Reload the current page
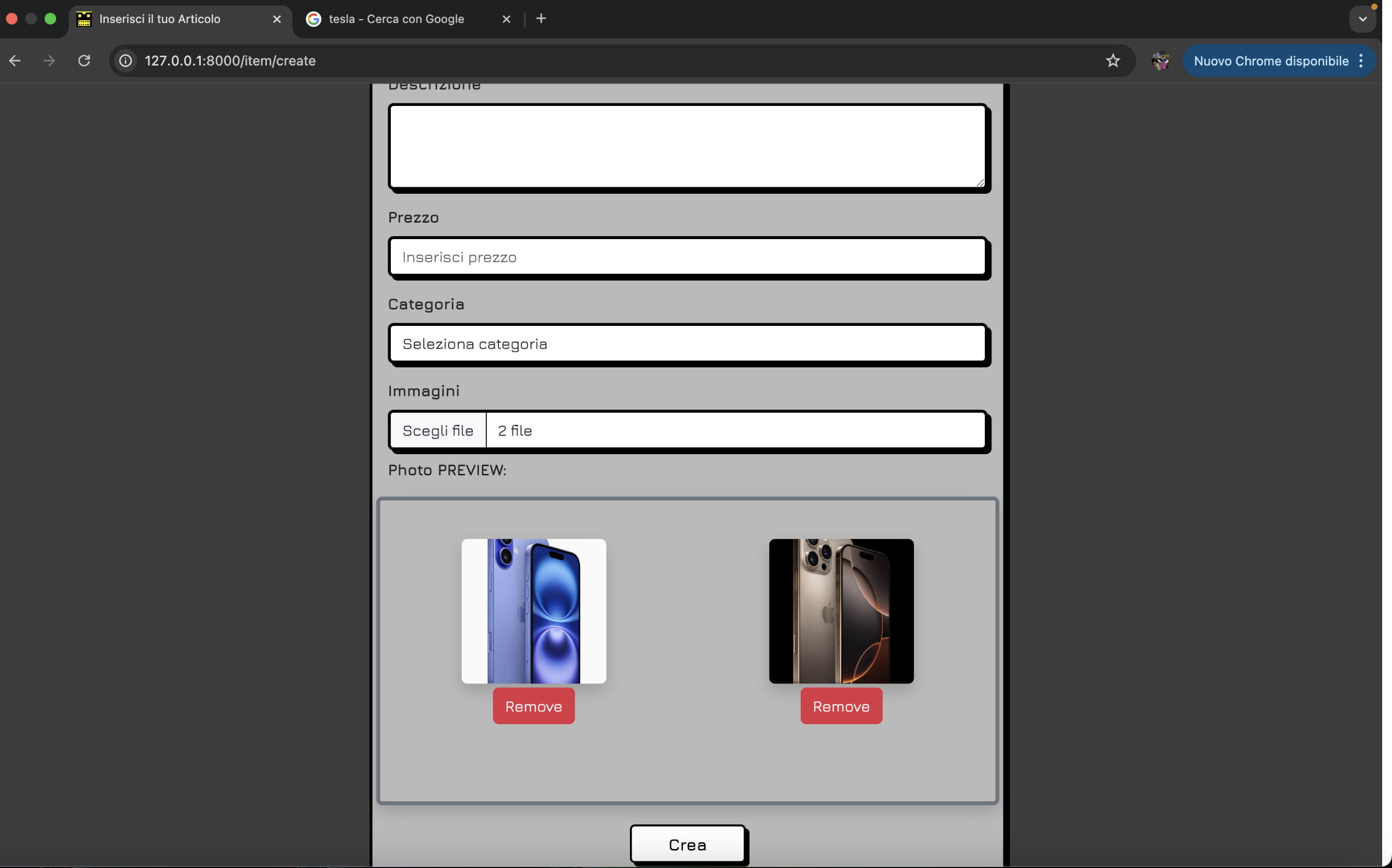1392x868 pixels. [x=85, y=61]
